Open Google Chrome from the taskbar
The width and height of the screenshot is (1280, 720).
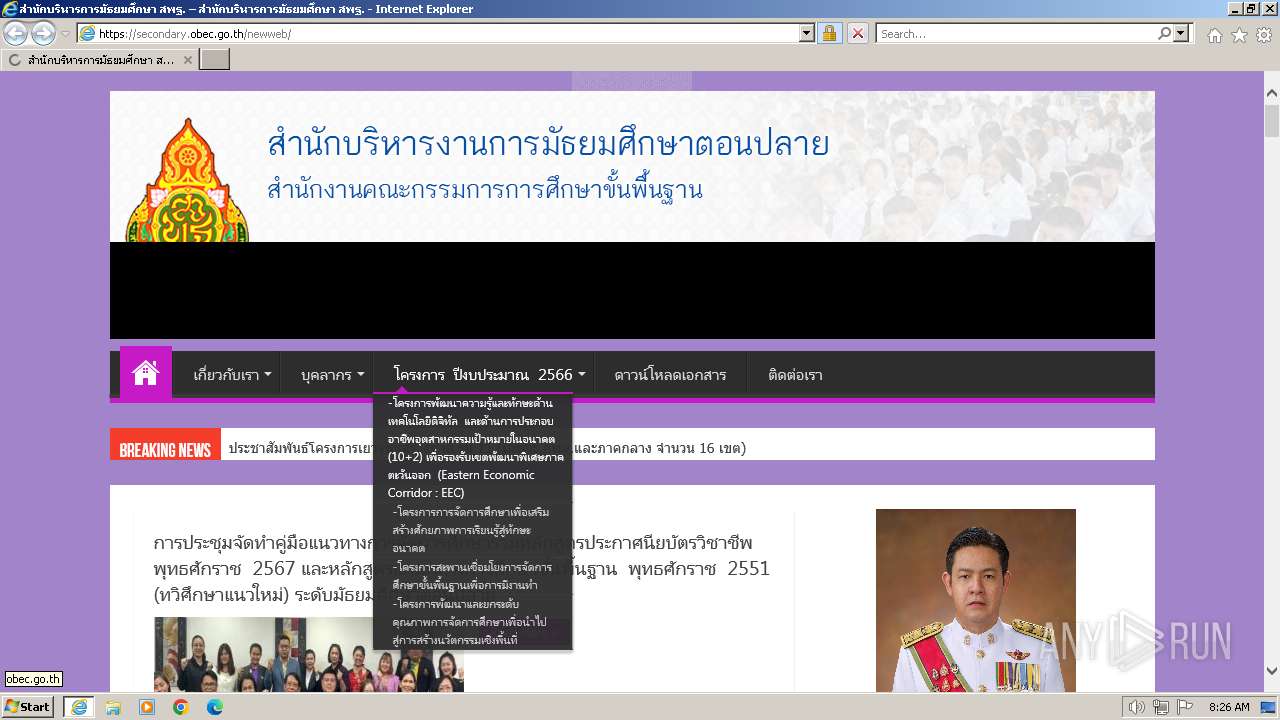pos(181,707)
